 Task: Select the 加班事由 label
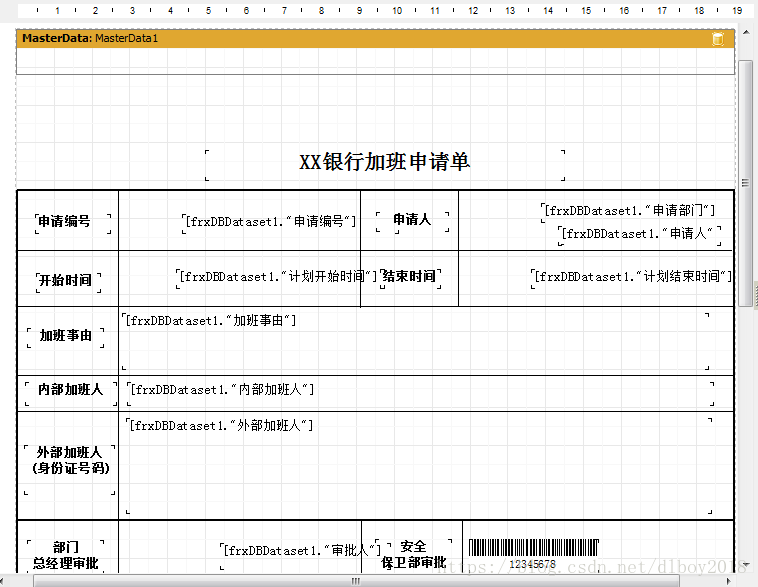(x=66, y=338)
